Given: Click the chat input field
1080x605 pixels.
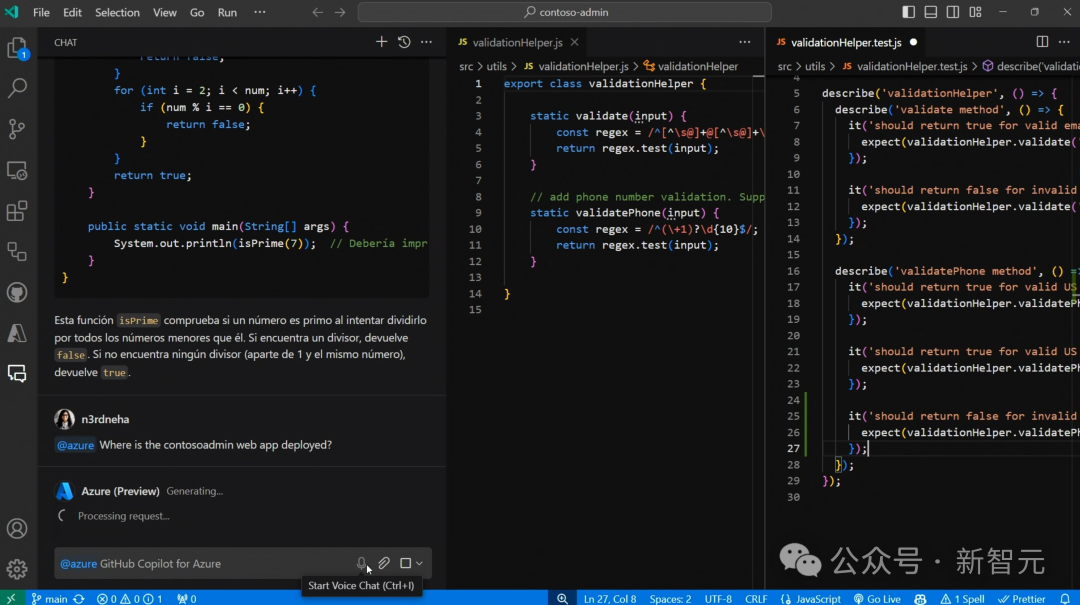Looking at the screenshot, I should (200, 564).
